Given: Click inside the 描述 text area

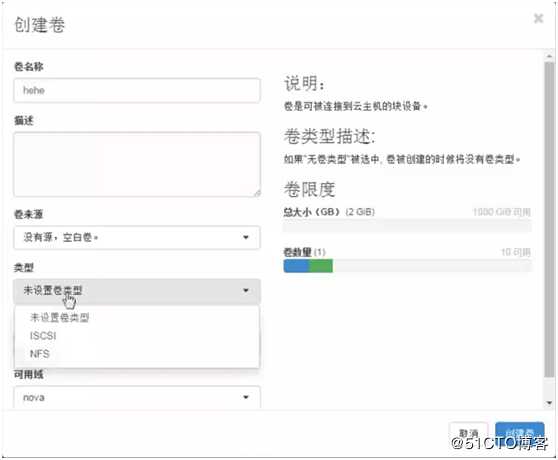Looking at the screenshot, I should click(137, 164).
